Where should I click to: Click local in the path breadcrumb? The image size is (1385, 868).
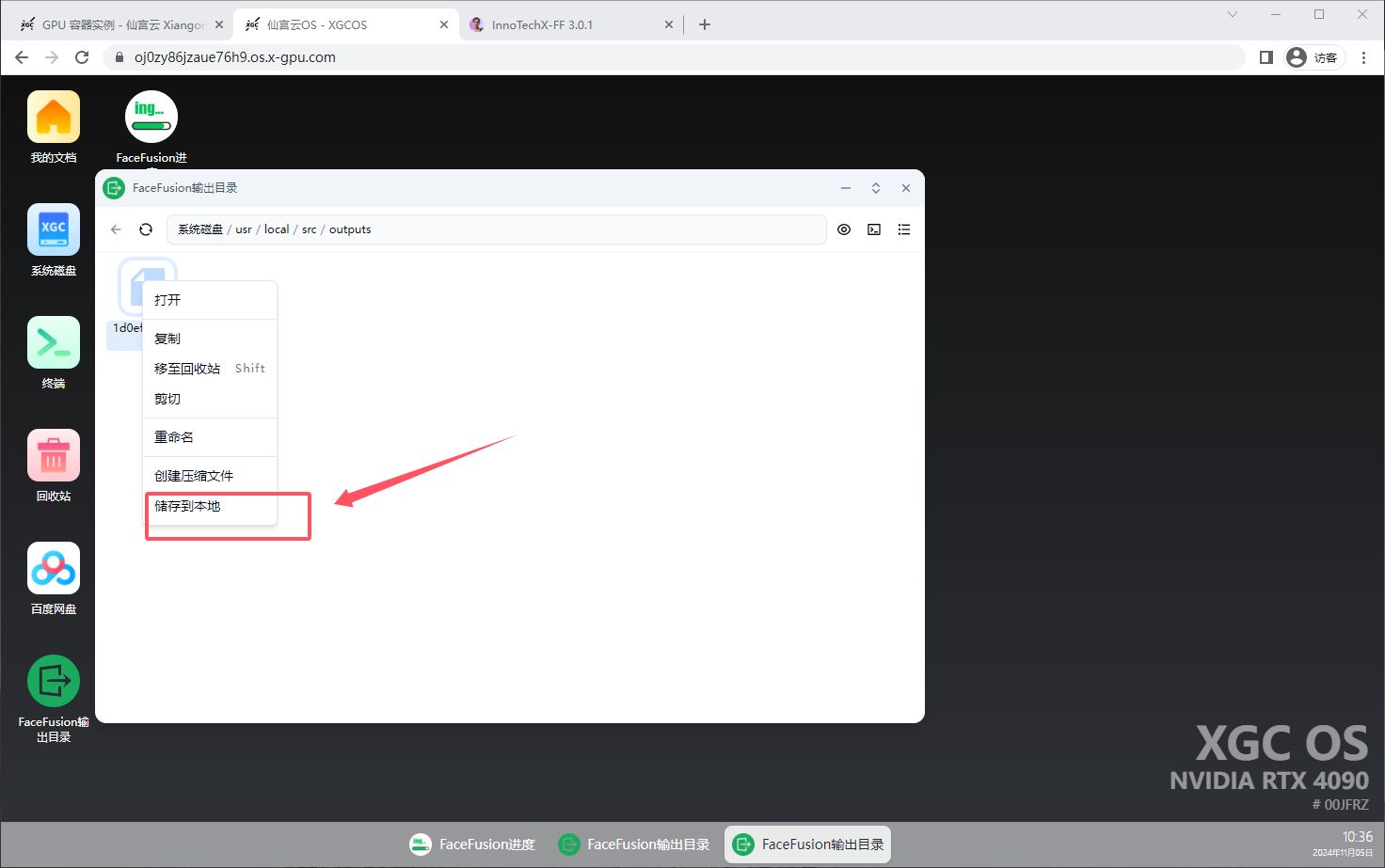click(x=277, y=229)
